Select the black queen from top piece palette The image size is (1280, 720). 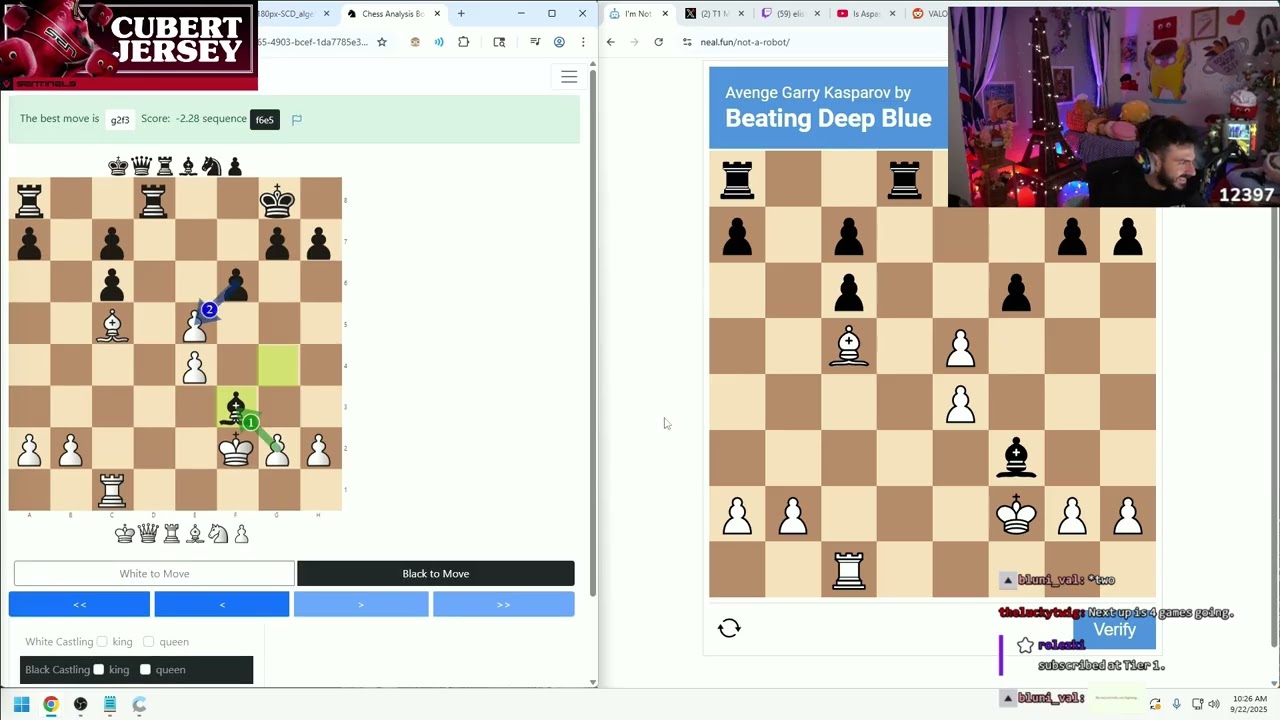[x=142, y=166]
